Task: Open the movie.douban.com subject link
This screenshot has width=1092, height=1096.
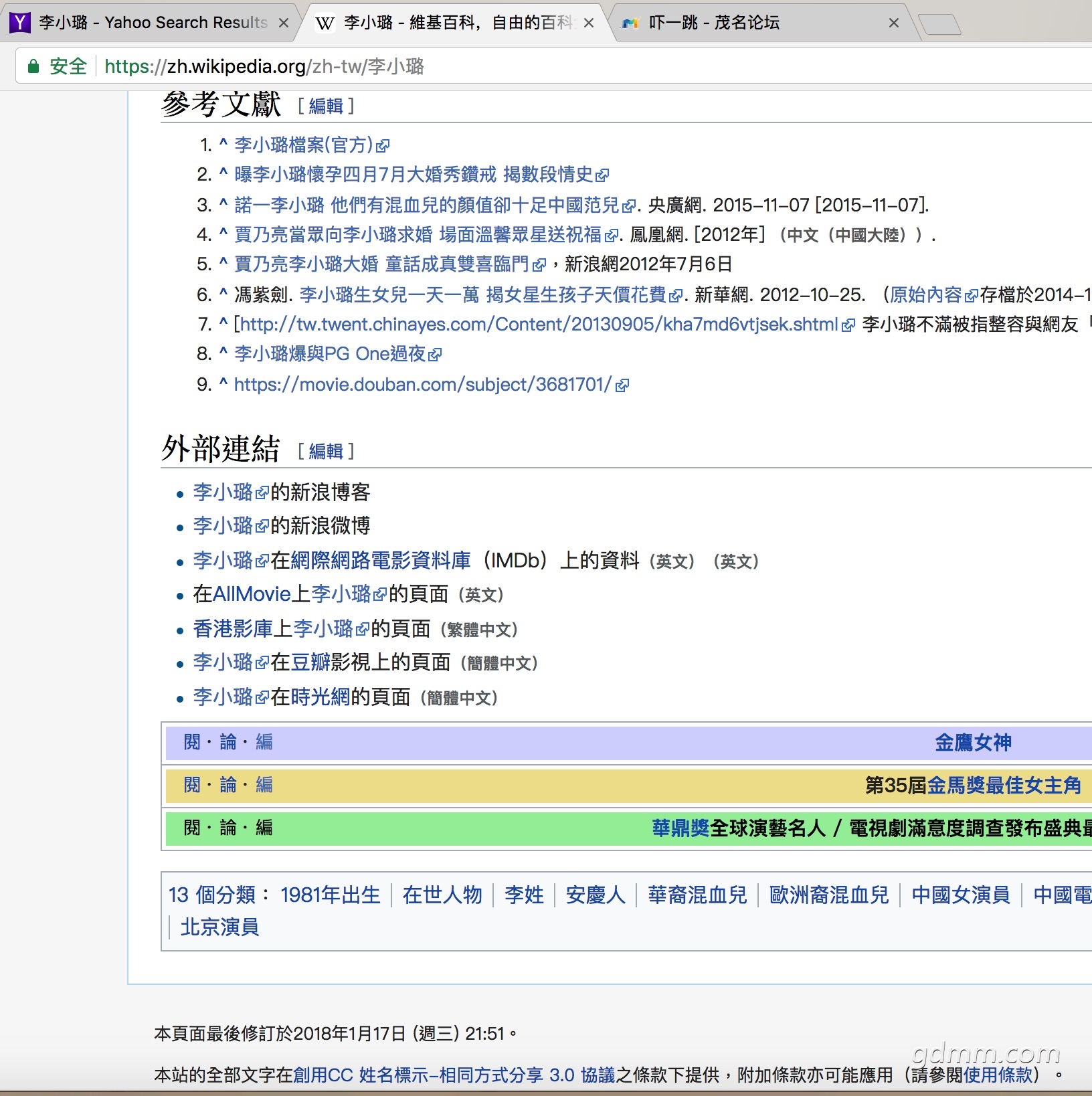Action: 432,385
